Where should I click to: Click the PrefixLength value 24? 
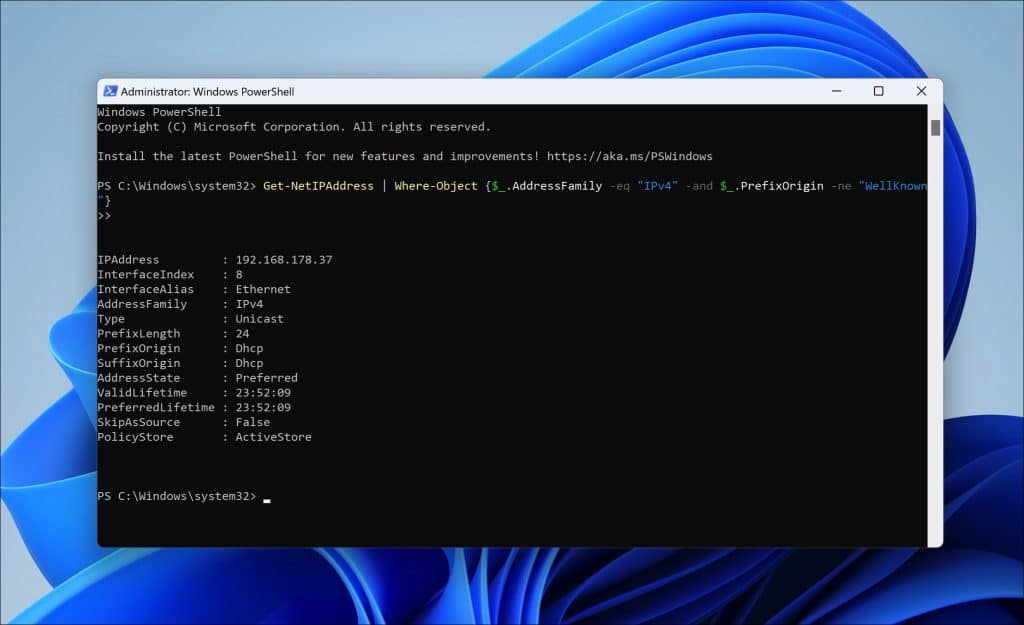(x=242, y=334)
